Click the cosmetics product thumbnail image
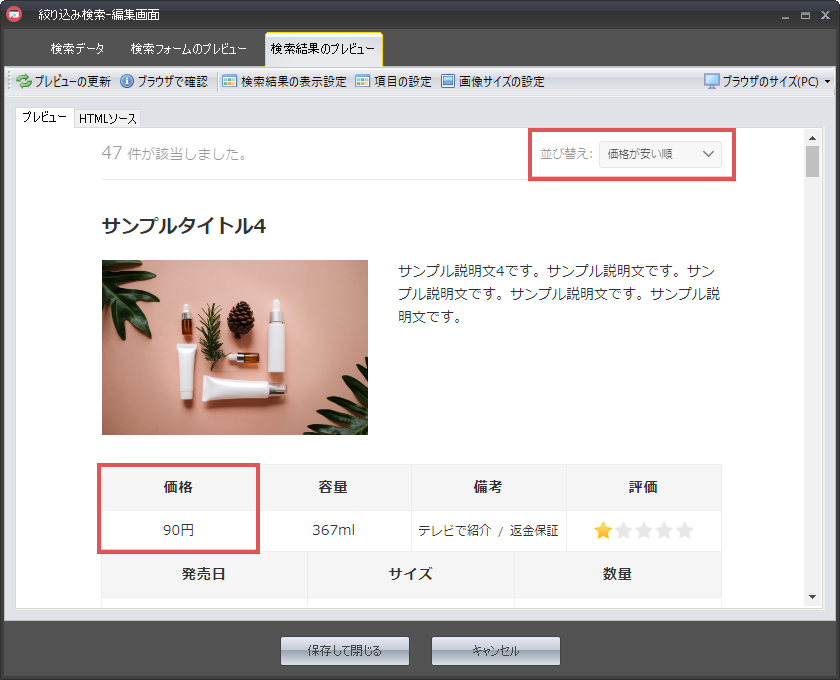Image resolution: width=840 pixels, height=680 pixels. tap(235, 347)
